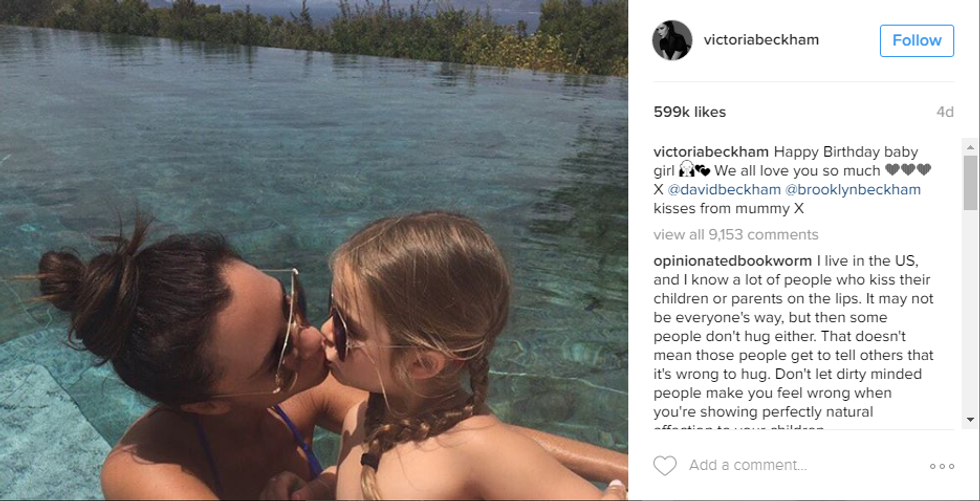The height and width of the screenshot is (501, 980).
Task: Click the empty scrollbar track below the thumb
Action: pos(970,311)
